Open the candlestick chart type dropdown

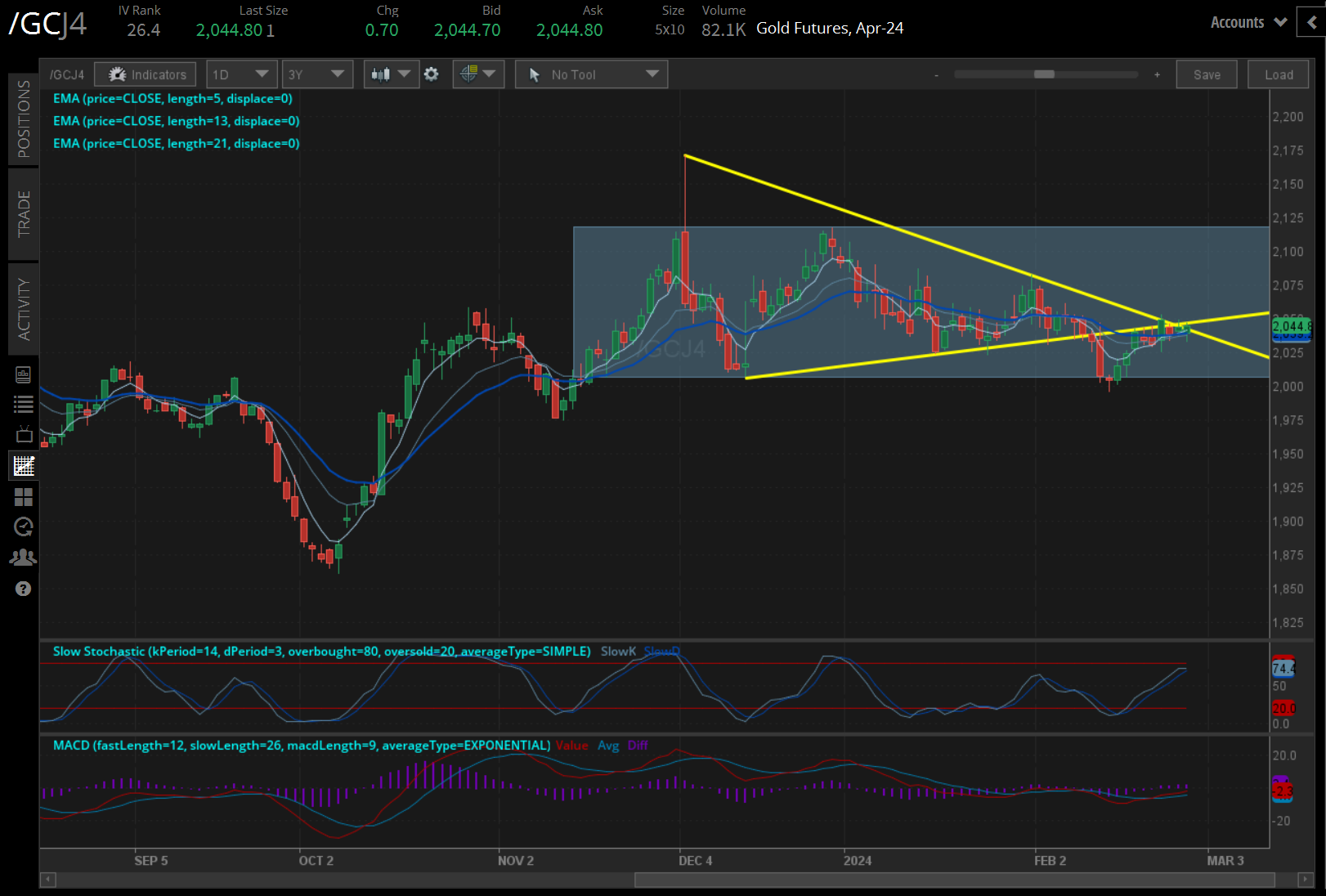[x=391, y=74]
